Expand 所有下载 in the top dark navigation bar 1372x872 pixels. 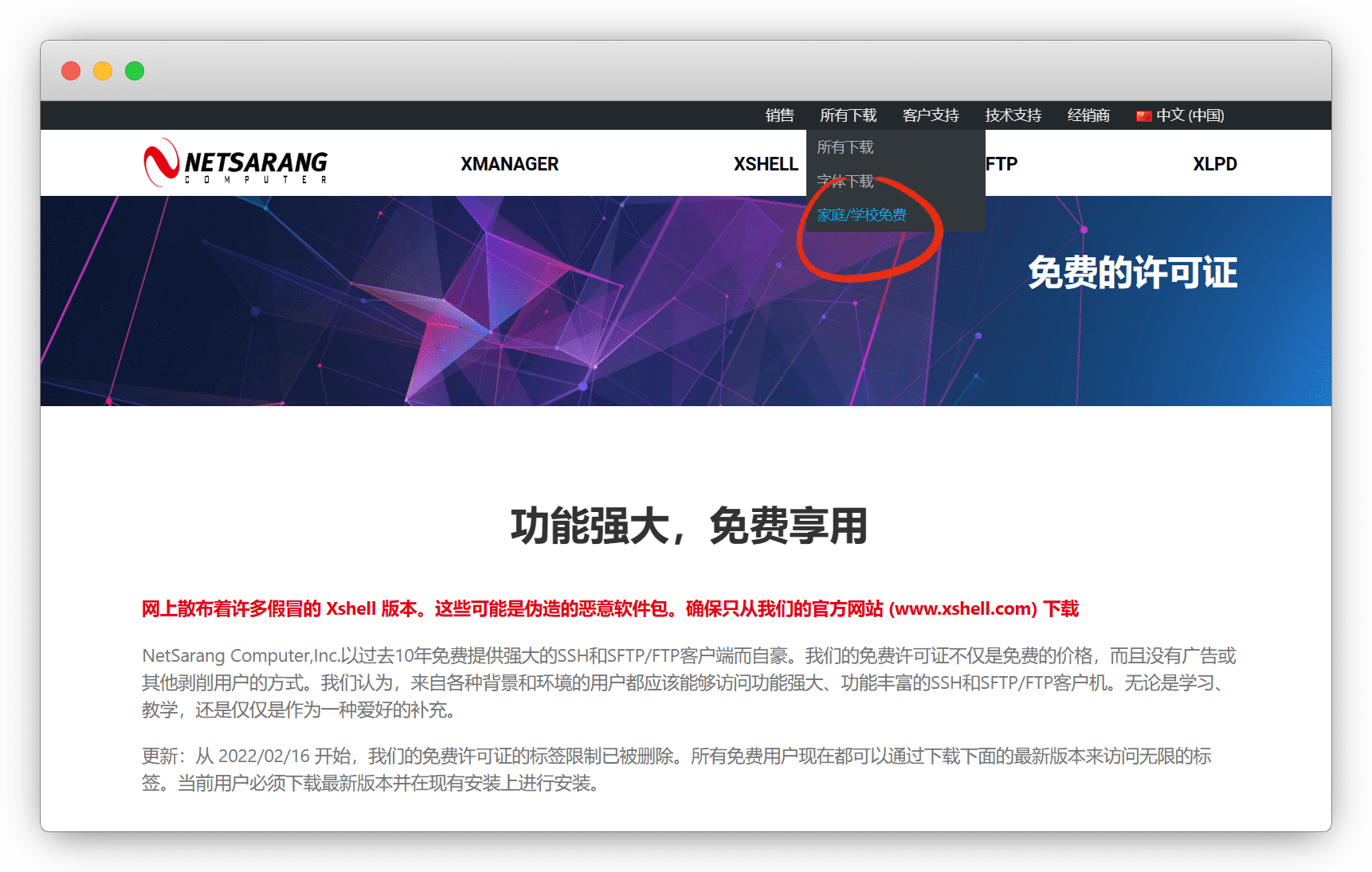click(848, 115)
